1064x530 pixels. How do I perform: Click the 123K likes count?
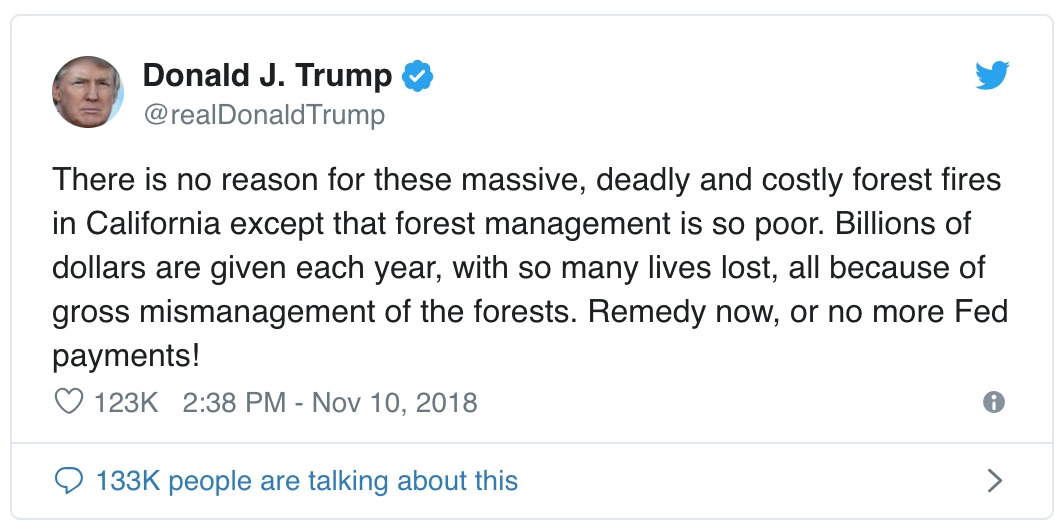[126, 402]
